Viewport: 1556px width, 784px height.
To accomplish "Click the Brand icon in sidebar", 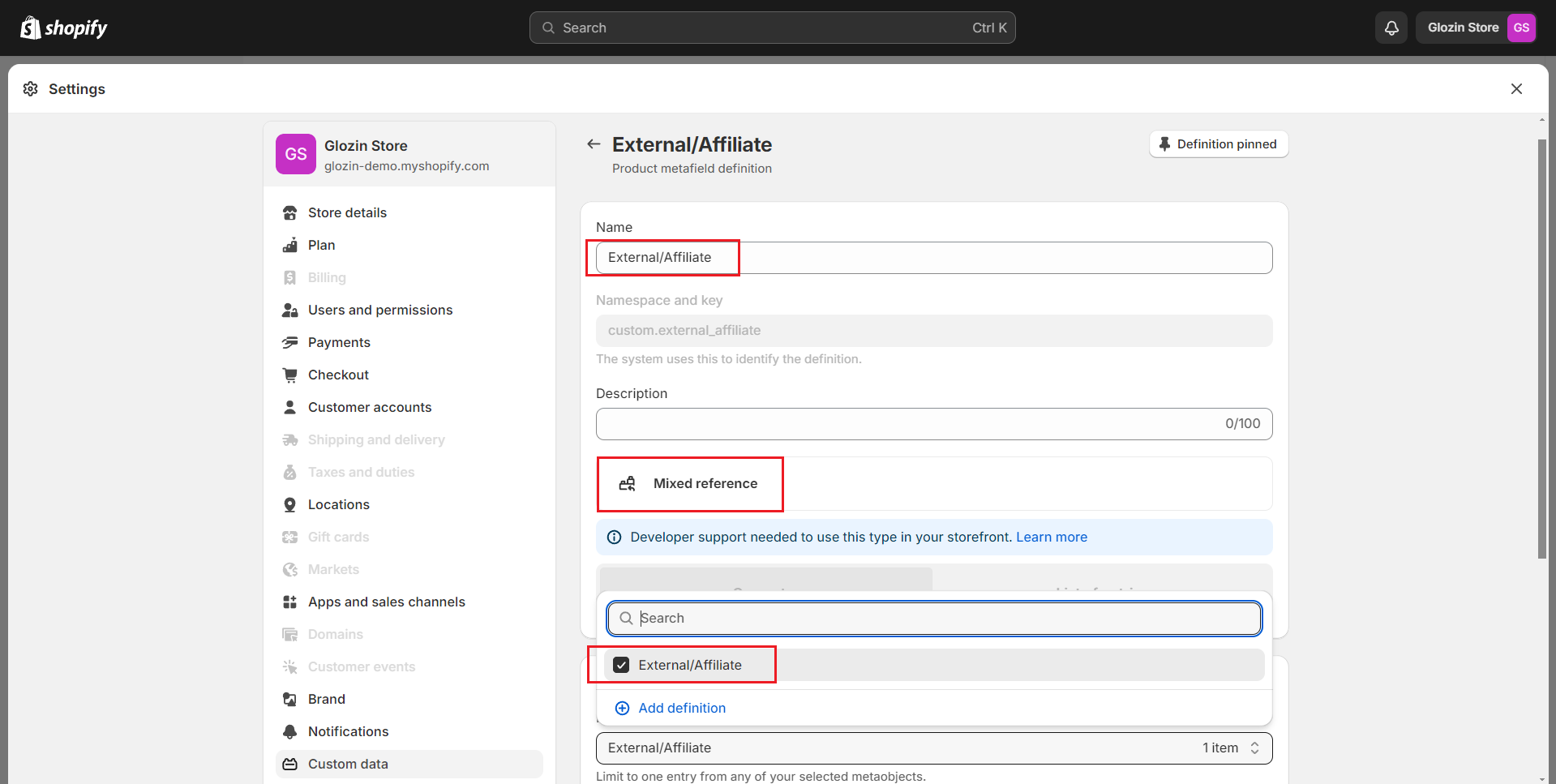I will point(289,699).
